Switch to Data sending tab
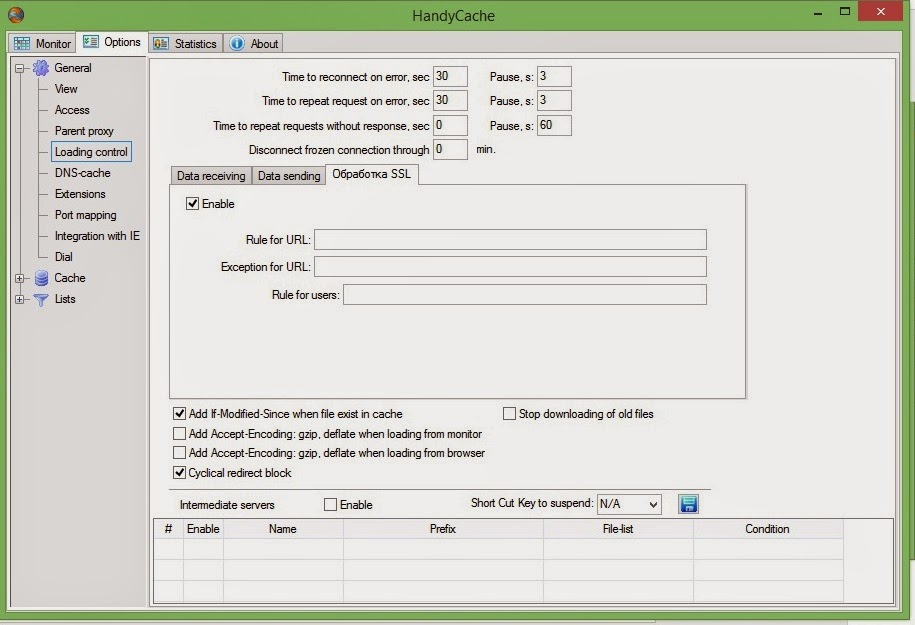Screen dimensions: 915x625 tap(289, 176)
